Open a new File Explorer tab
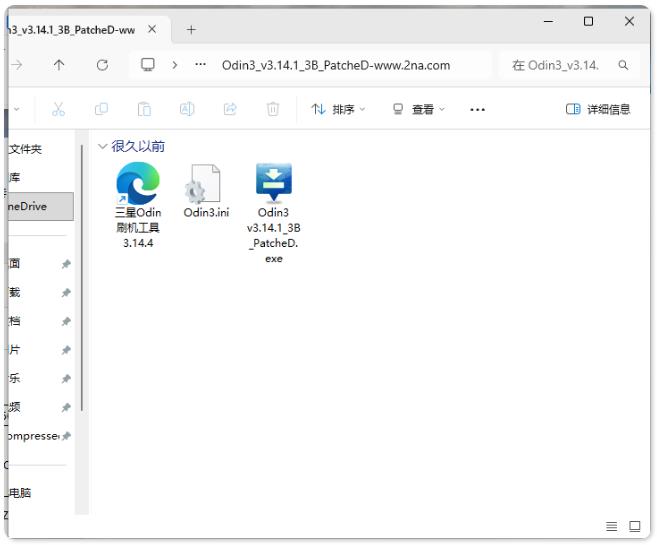Viewport: 657px width, 545px height. tap(191, 29)
